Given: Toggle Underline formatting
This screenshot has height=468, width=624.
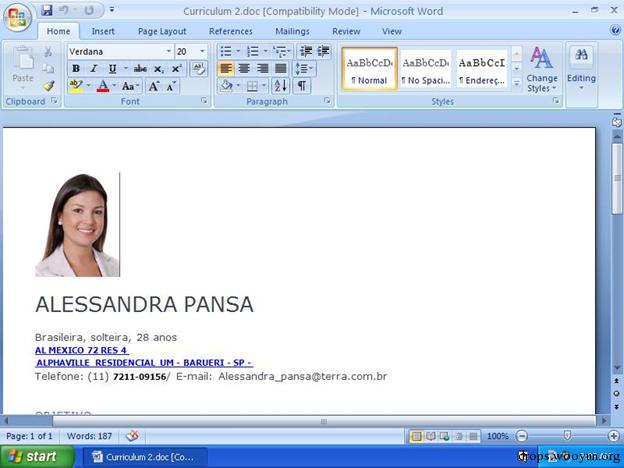Looking at the screenshot, I should coord(112,69).
